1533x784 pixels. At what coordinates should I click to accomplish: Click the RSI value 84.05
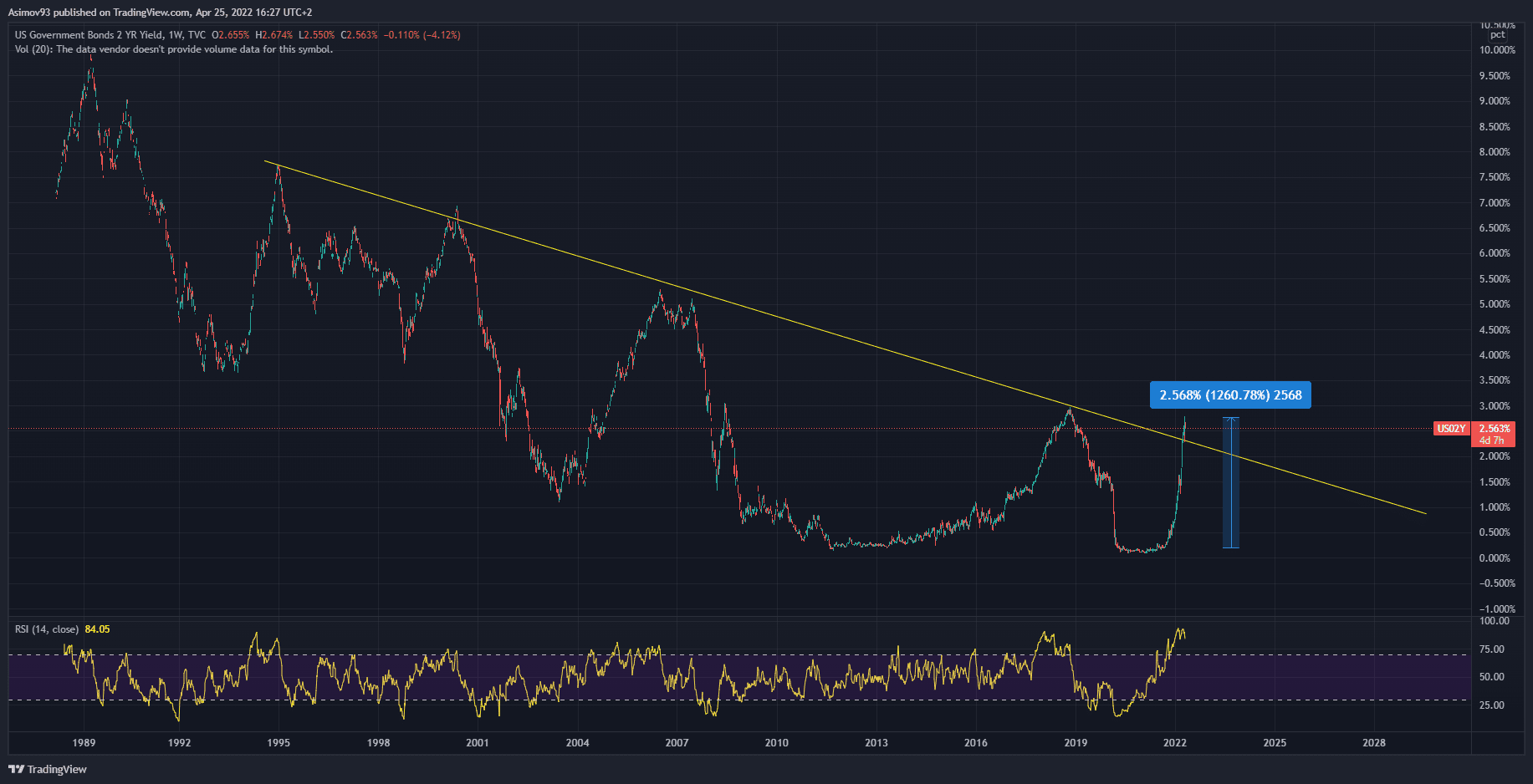click(x=97, y=629)
